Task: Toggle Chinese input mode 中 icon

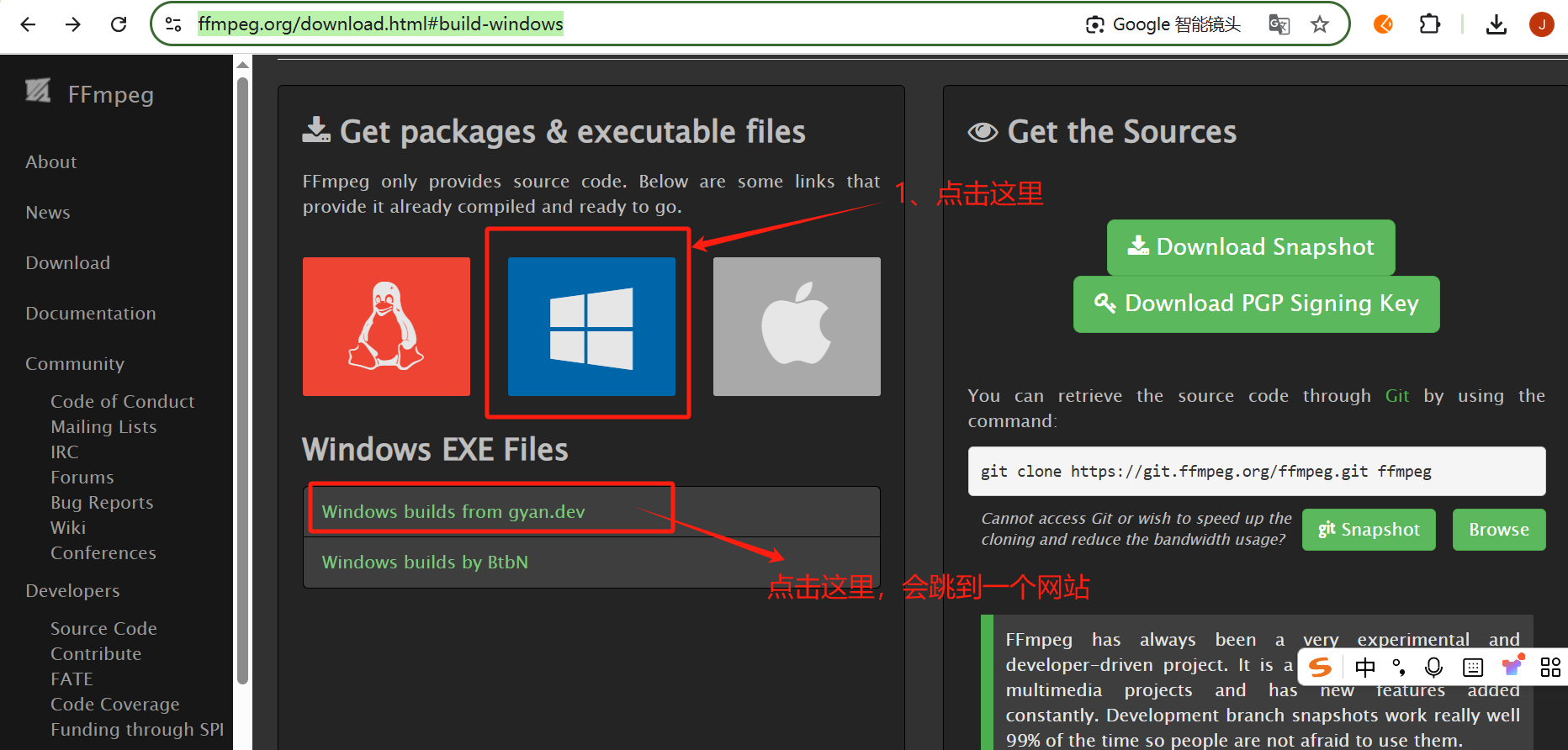Action: pos(1365,668)
